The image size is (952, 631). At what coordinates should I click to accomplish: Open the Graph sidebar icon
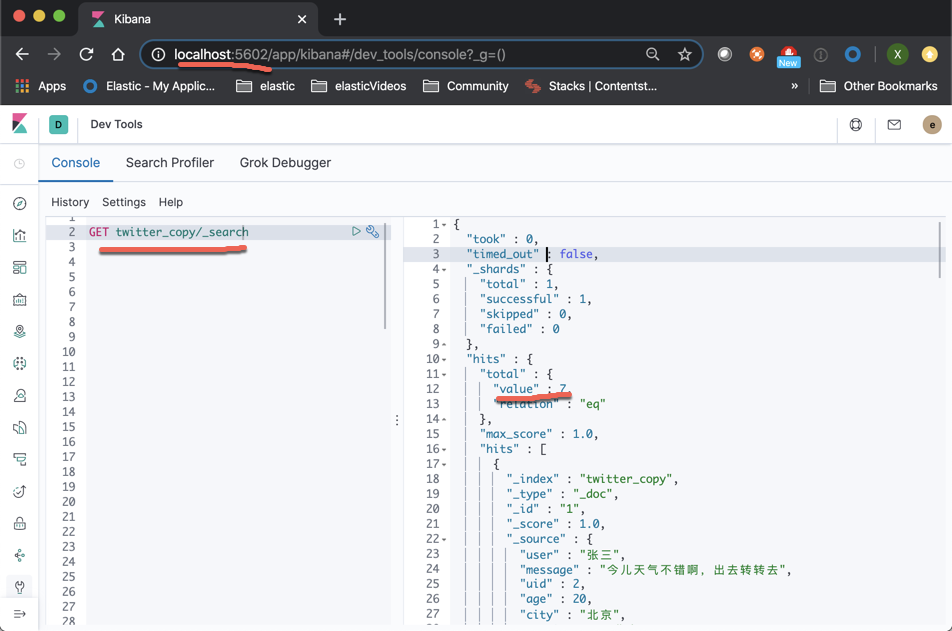(x=19, y=555)
